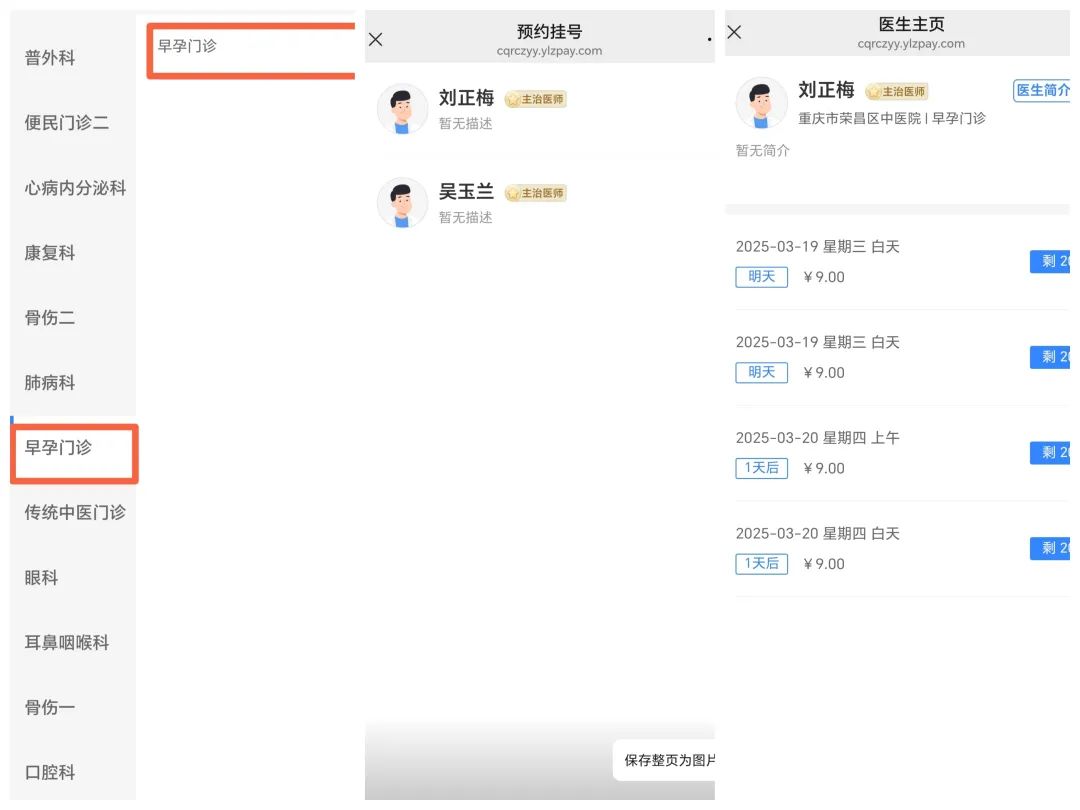Tap the doctor avatar on the 医生主页 page
The width and height of the screenshot is (1080, 810).
(761, 103)
